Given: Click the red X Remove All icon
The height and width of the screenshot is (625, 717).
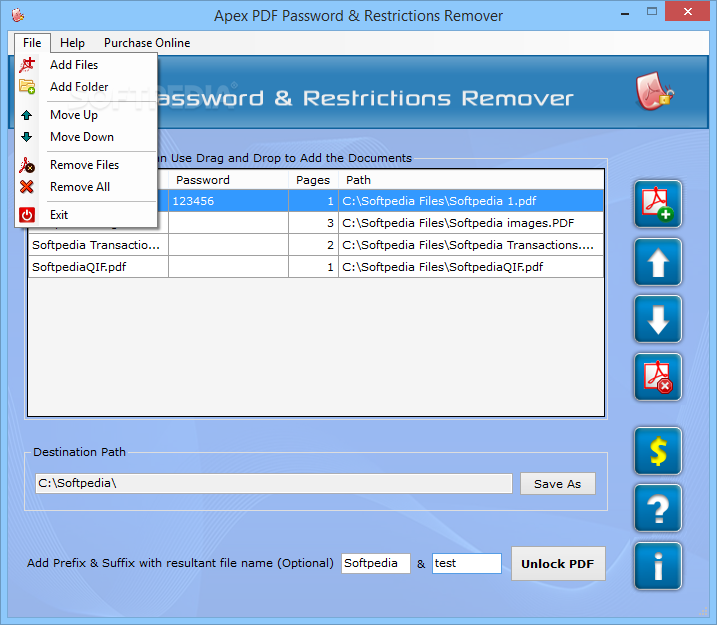Looking at the screenshot, I should click(27, 187).
